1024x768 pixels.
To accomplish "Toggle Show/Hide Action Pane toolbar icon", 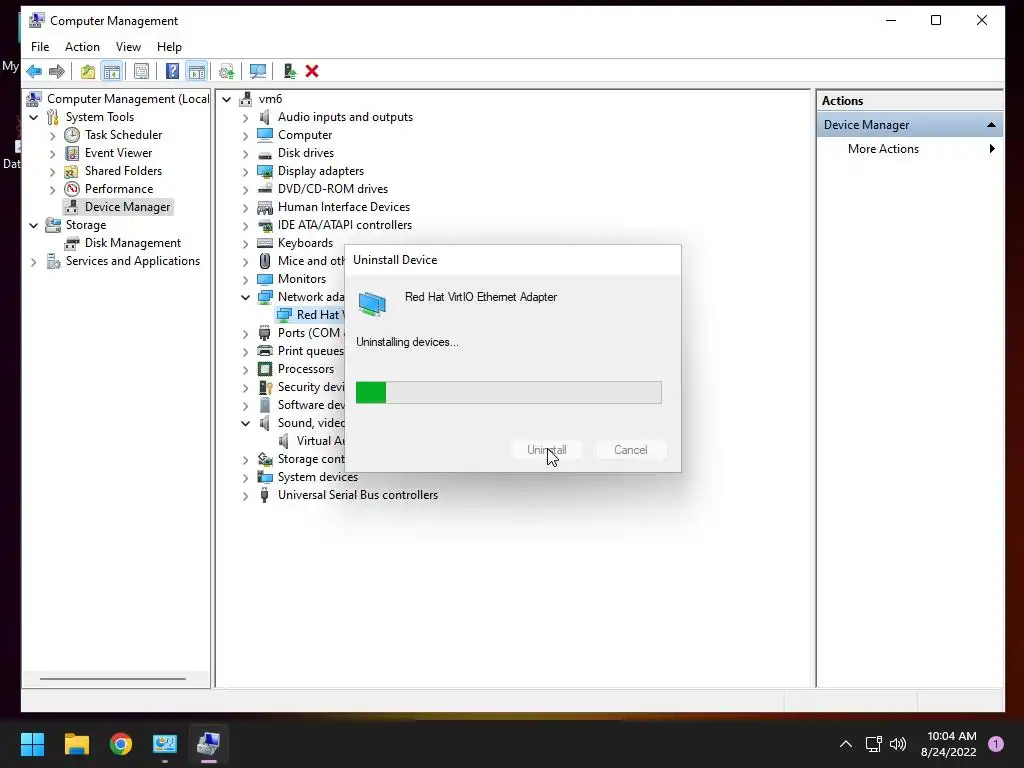I will pos(197,71).
